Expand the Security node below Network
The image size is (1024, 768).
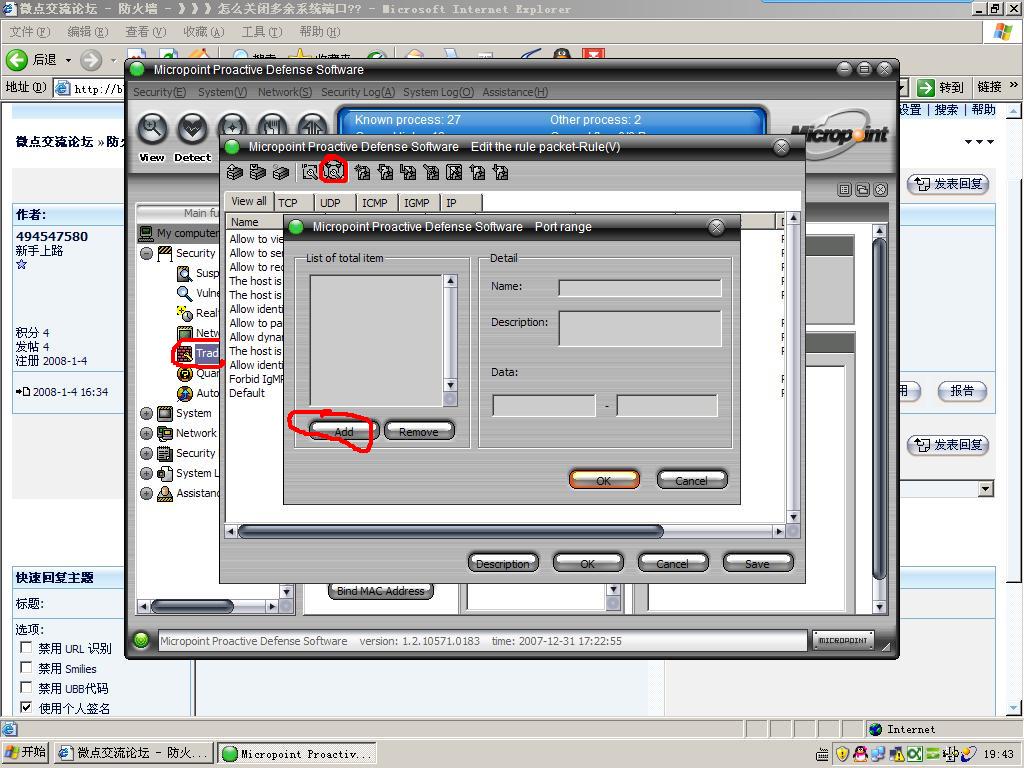(146, 453)
